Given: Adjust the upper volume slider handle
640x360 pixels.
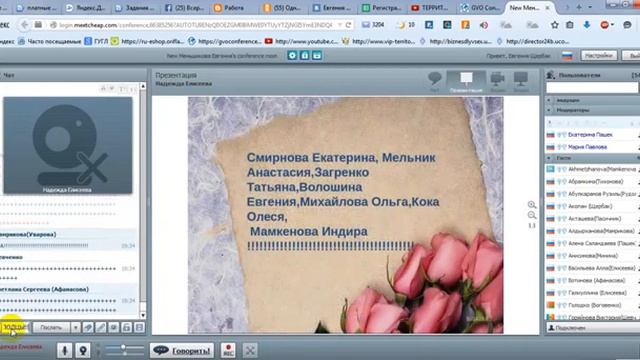Looking at the screenshot, I should (123, 347).
